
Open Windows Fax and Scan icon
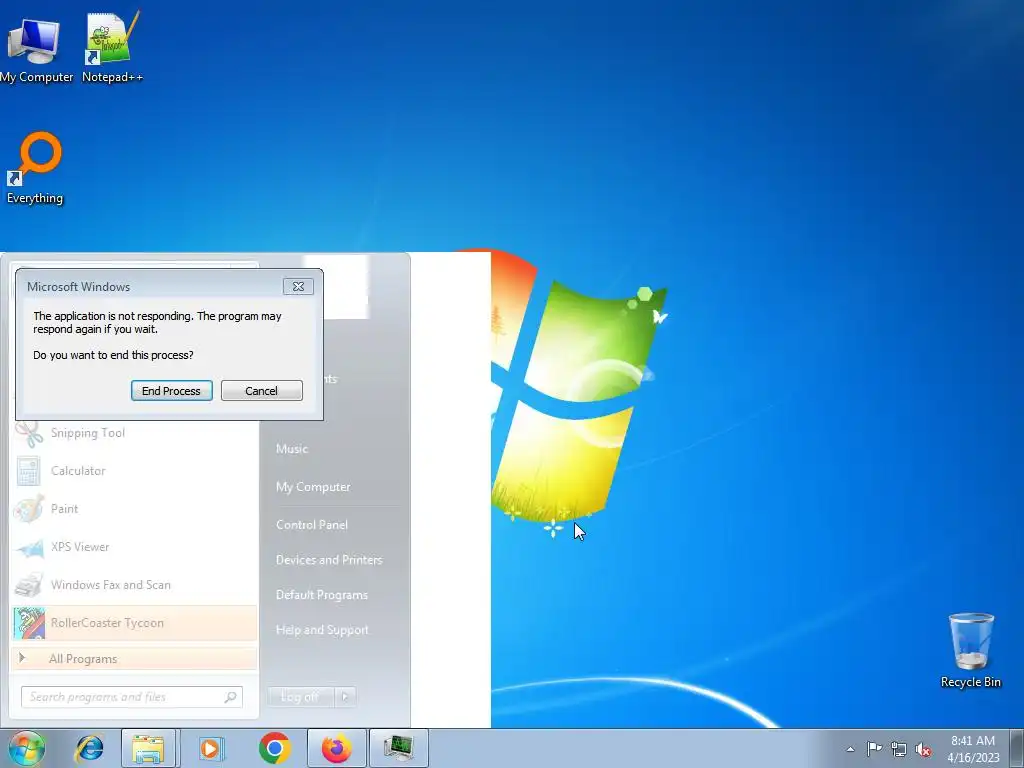point(29,585)
